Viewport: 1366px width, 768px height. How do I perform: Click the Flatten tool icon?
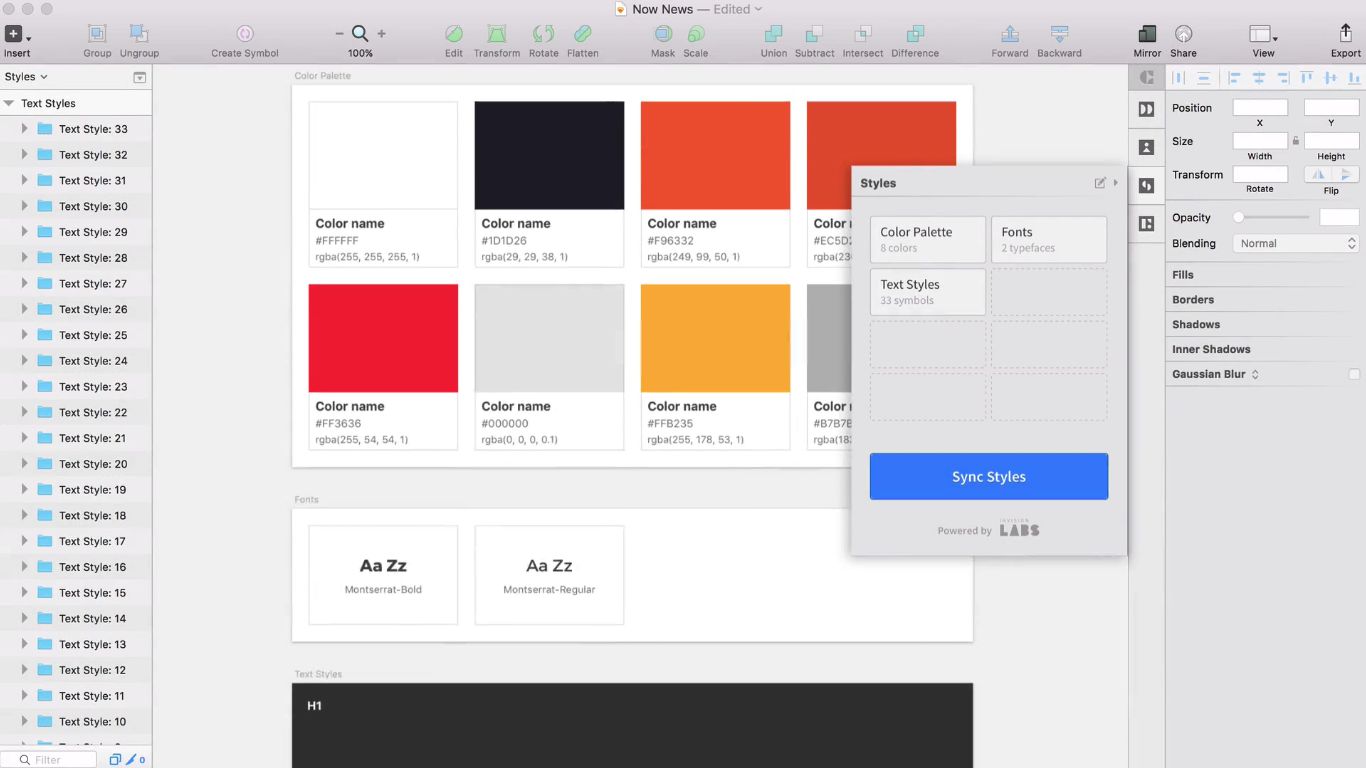pyautogui.click(x=582, y=34)
